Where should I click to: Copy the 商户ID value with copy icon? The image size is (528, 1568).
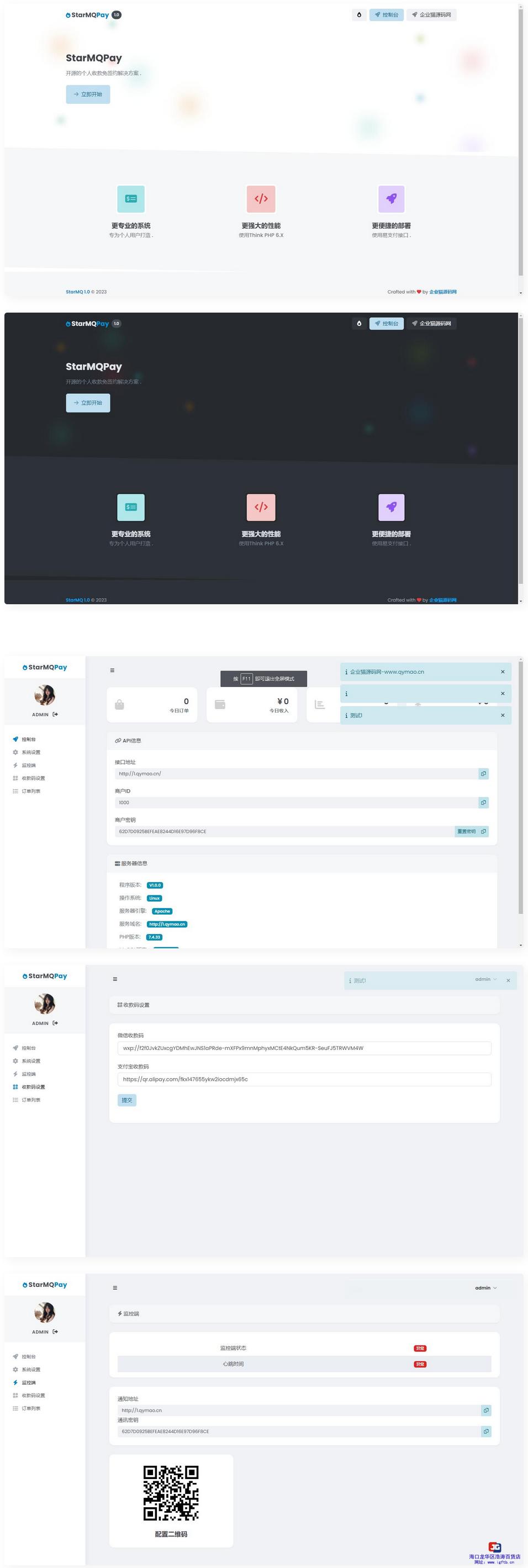pos(484,803)
